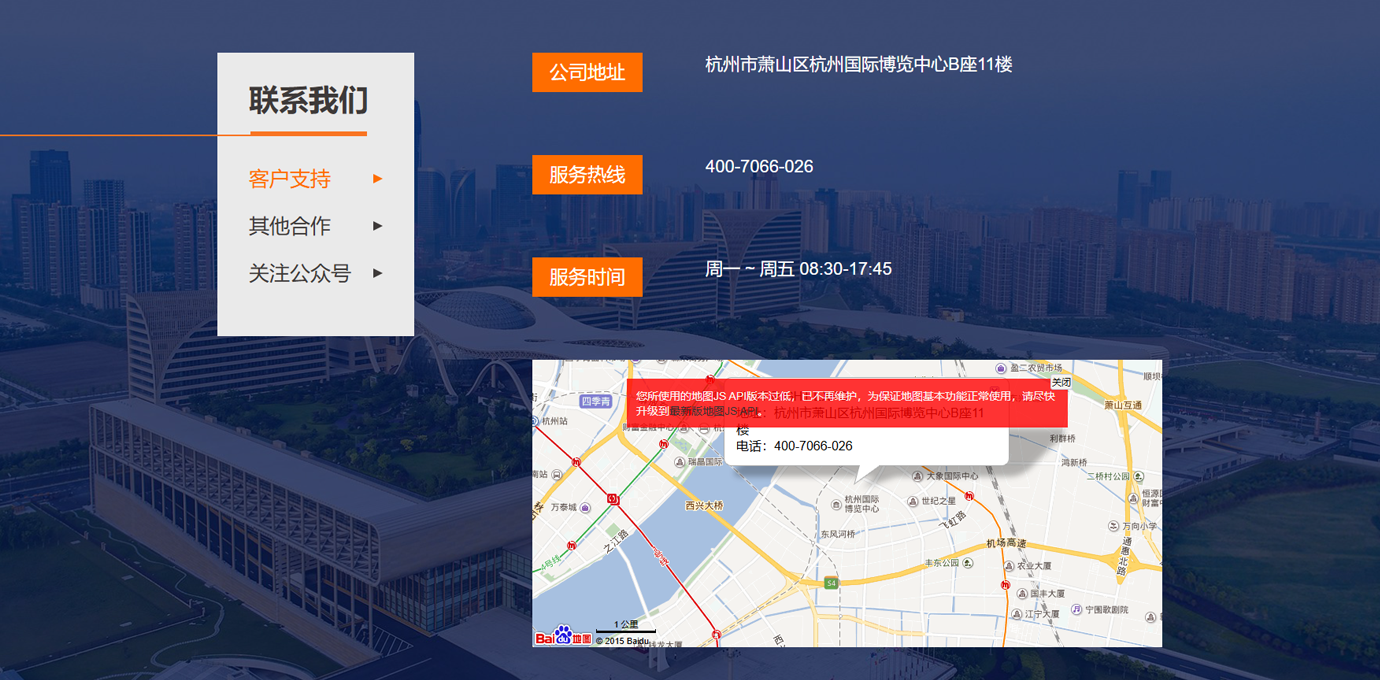Open the 其他合作 menu item
1380x680 pixels.
pyautogui.click(x=289, y=226)
